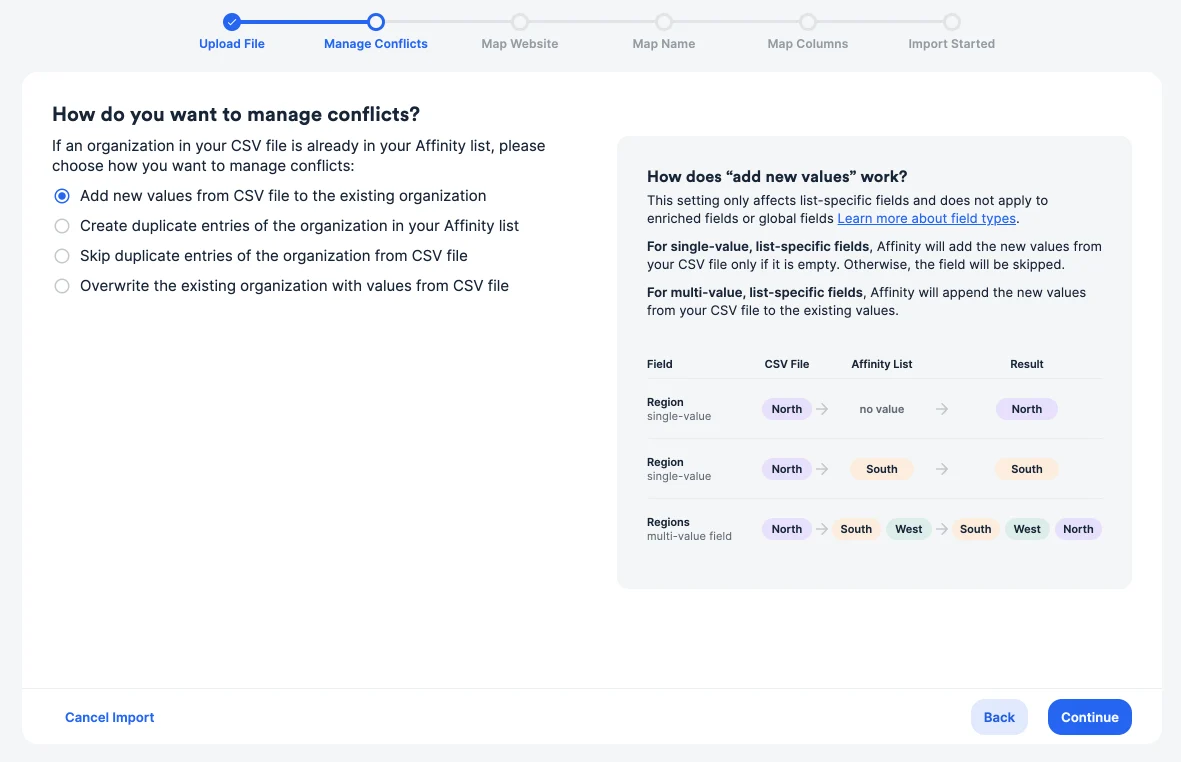Click the Continue button

pos(1089,717)
